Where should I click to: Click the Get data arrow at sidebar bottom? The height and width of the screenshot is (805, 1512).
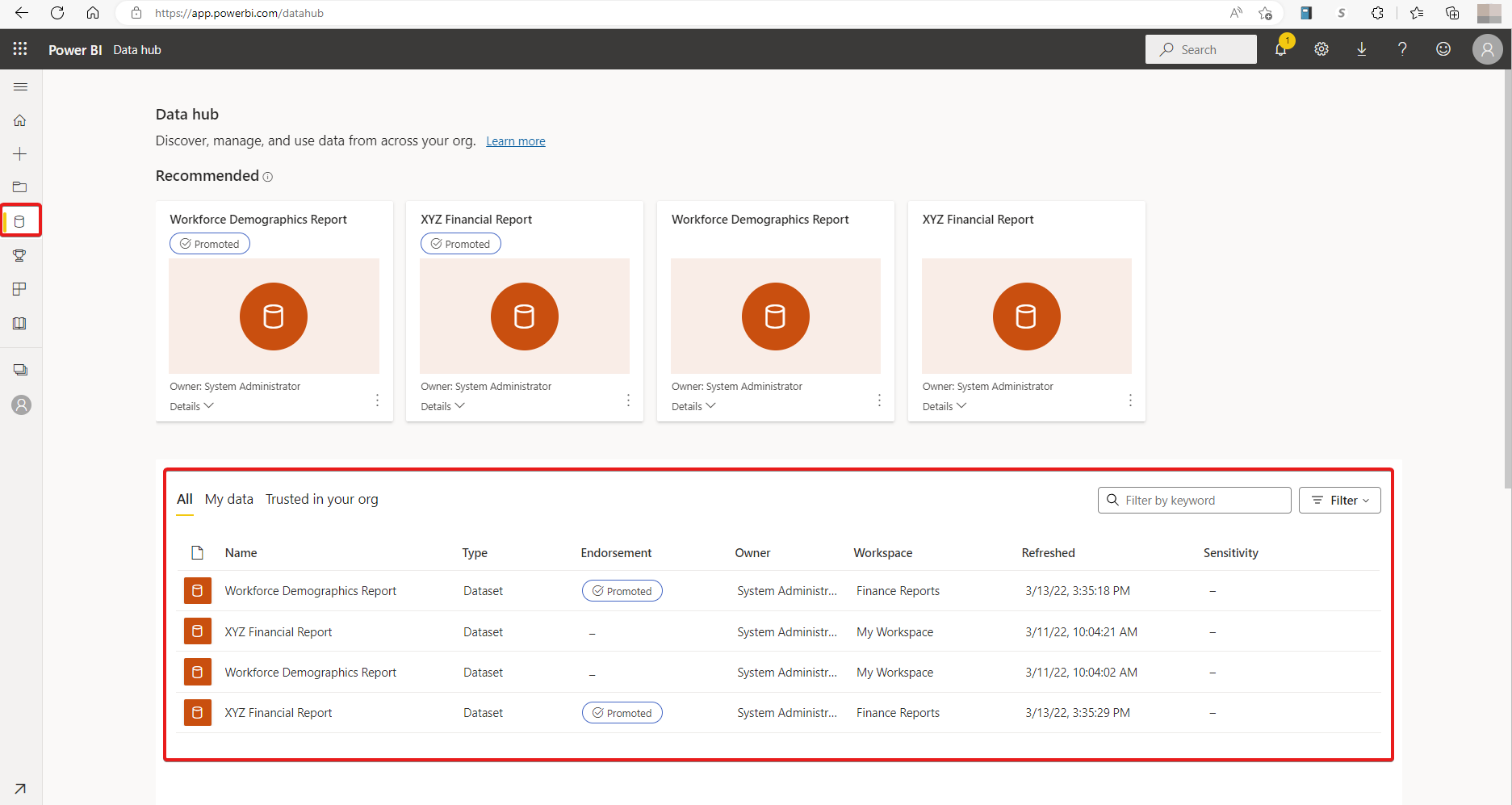click(x=20, y=788)
